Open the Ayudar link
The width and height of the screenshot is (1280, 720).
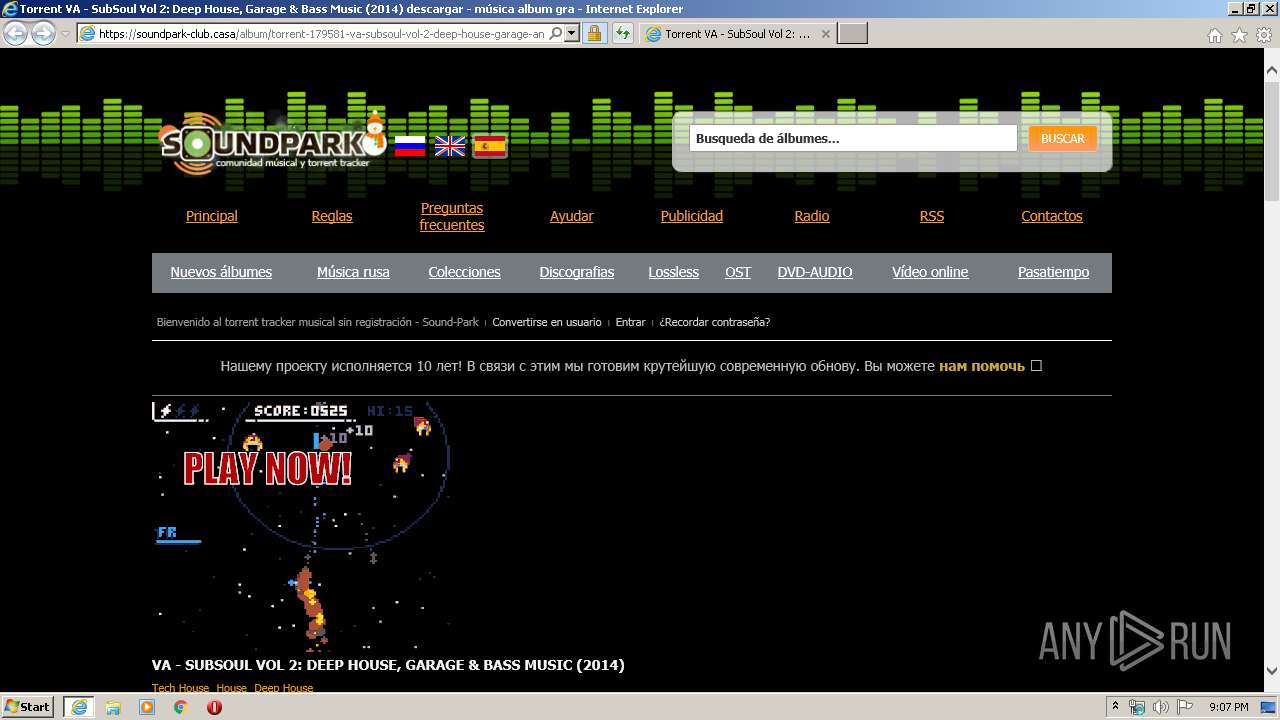572,216
